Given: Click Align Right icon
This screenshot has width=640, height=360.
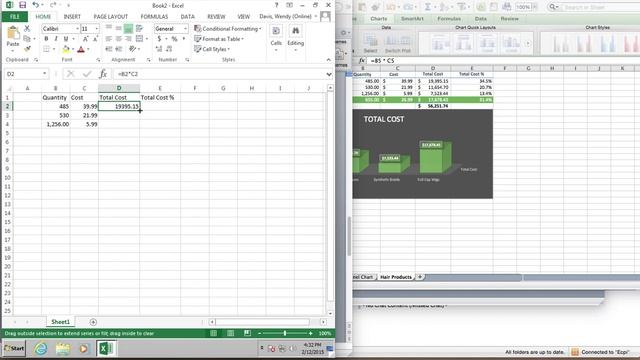Looking at the screenshot, I should pos(128,39).
